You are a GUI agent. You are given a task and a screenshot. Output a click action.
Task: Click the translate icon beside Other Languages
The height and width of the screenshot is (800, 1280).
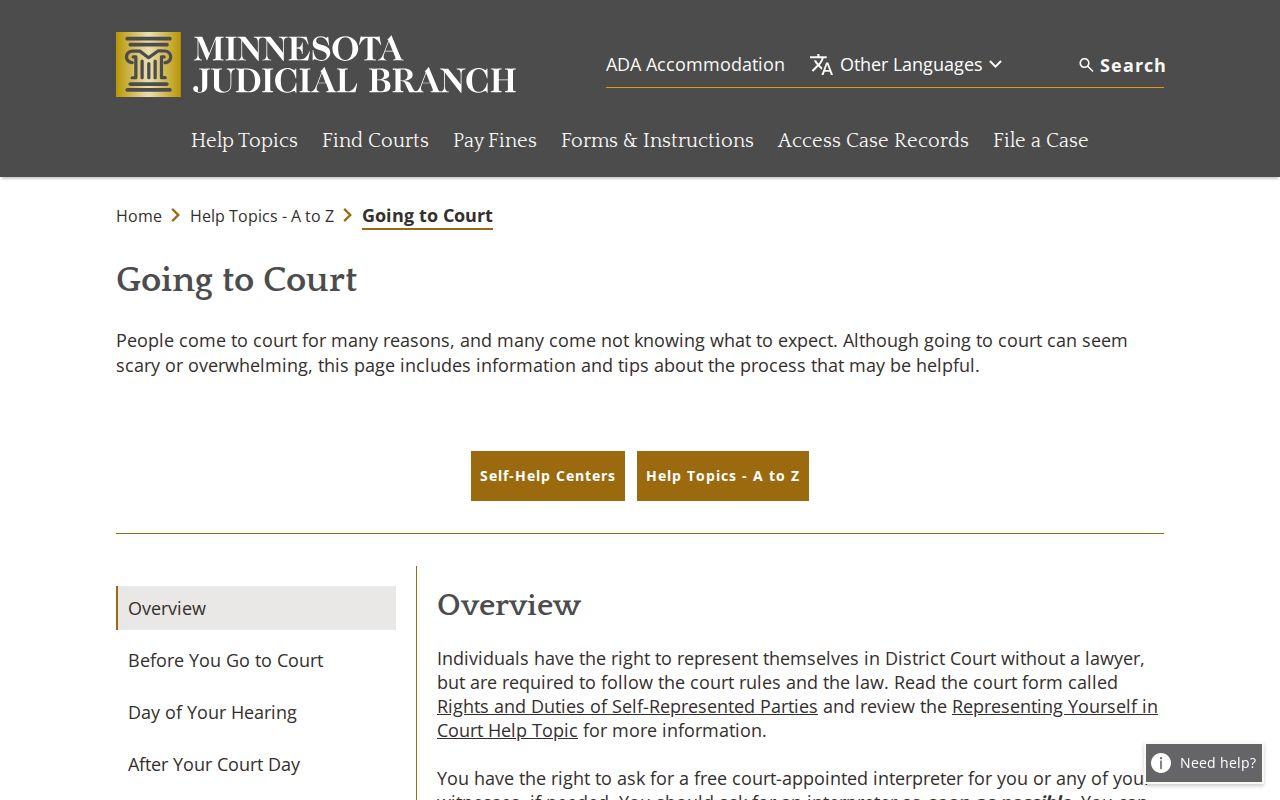(x=821, y=65)
